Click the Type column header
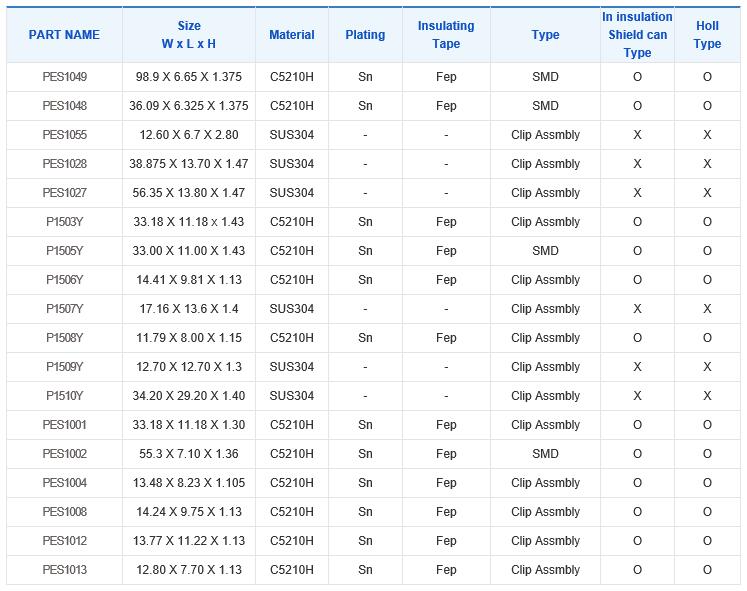The image size is (747, 591). pyautogui.click(x=545, y=35)
